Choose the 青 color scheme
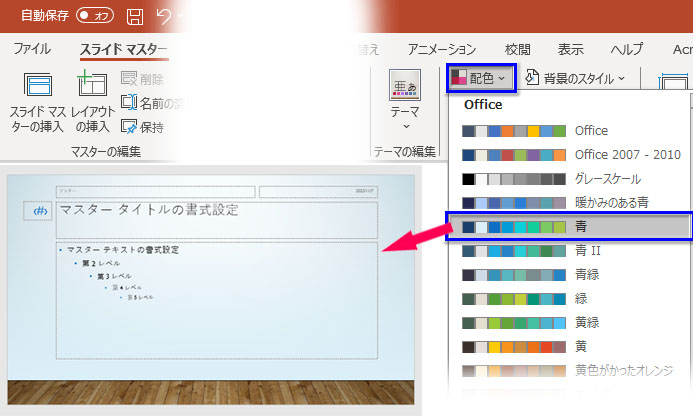Image resolution: width=693 pixels, height=416 pixels. 570,226
